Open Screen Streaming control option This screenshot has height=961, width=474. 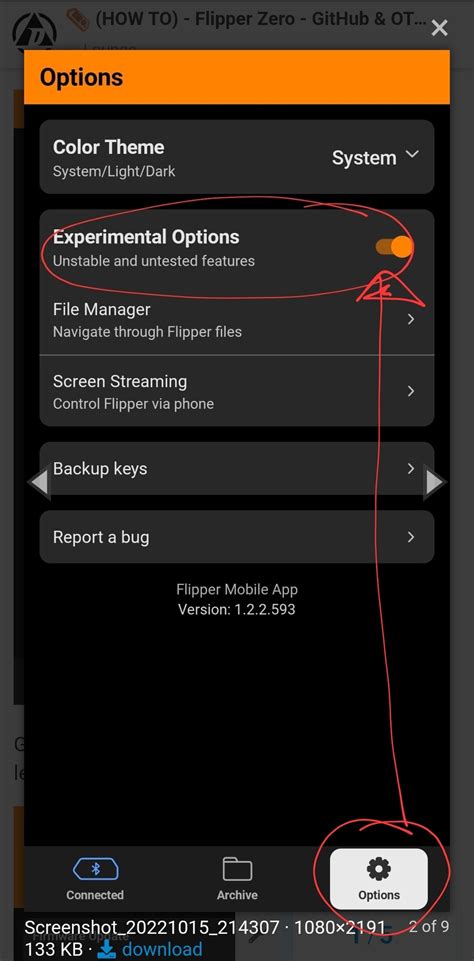[237, 392]
